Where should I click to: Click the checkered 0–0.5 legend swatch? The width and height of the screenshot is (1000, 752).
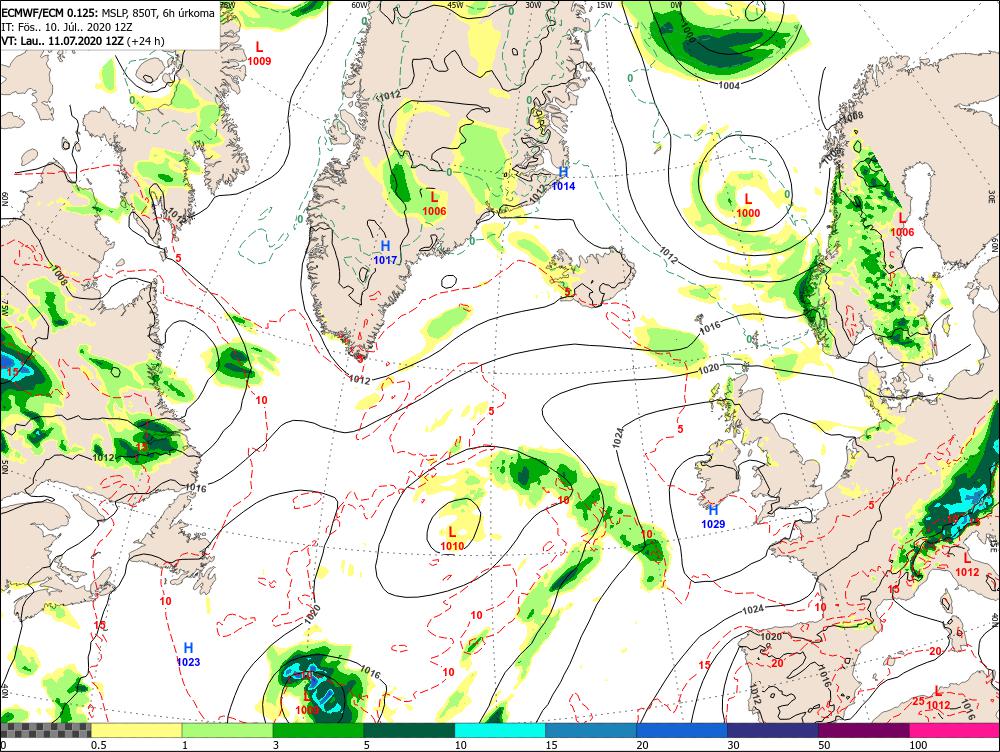point(46,730)
